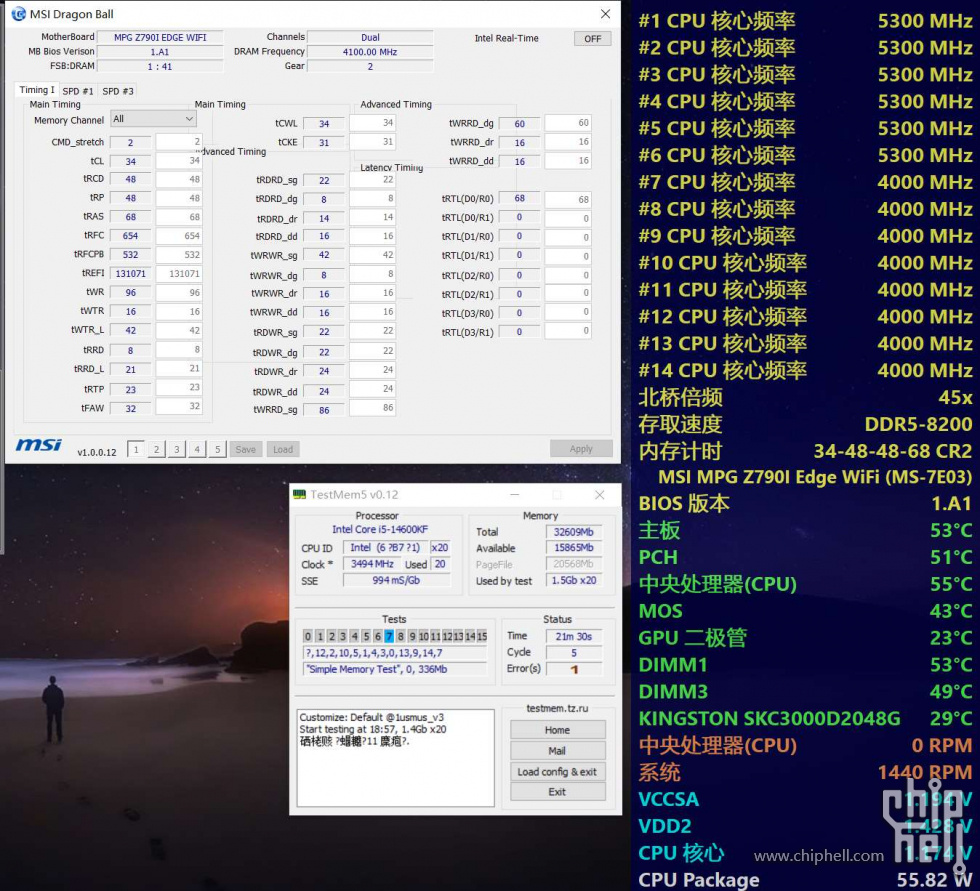
Task: Click the MSI Dragon Ball title icon
Action: (19, 14)
